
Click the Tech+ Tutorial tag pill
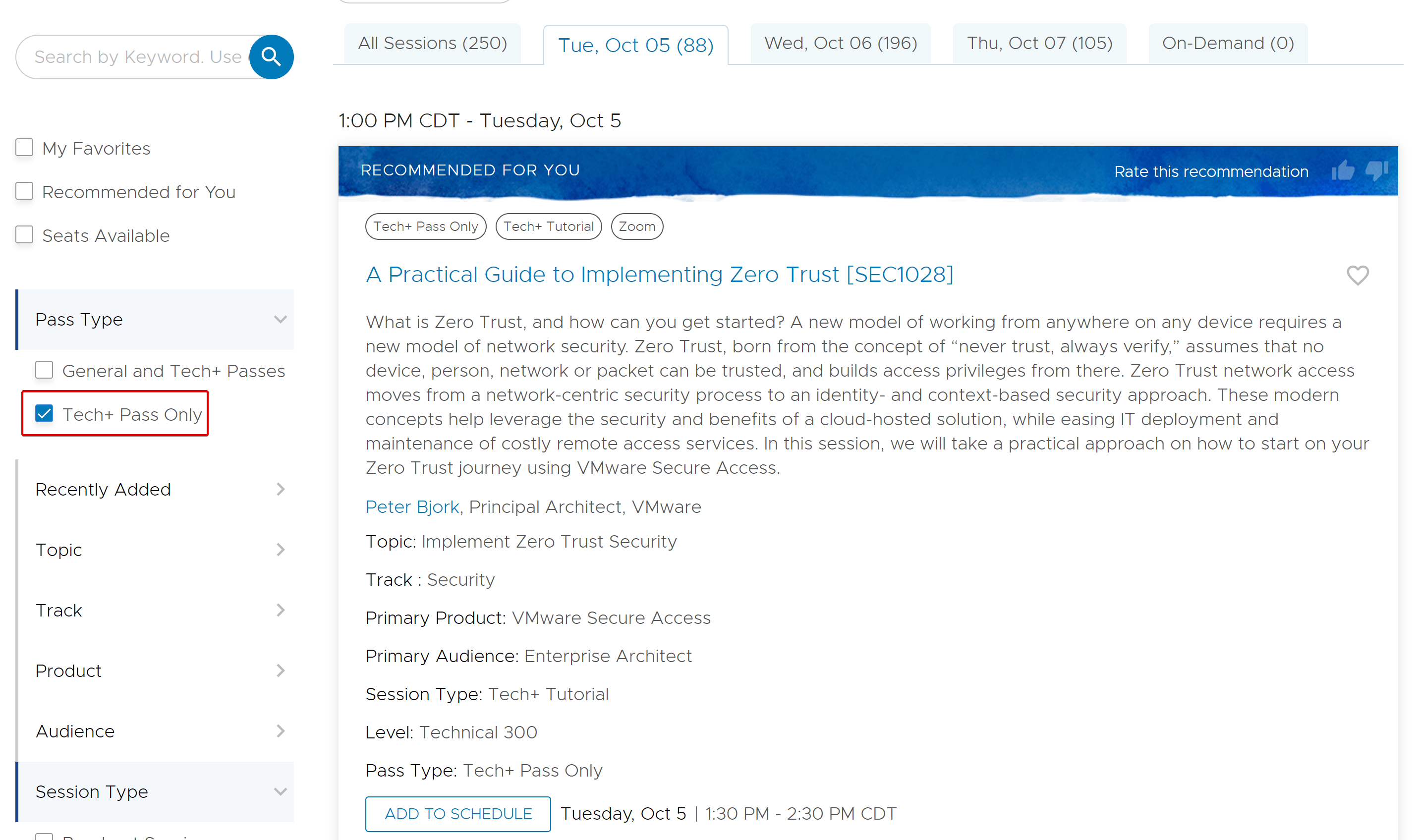click(548, 226)
